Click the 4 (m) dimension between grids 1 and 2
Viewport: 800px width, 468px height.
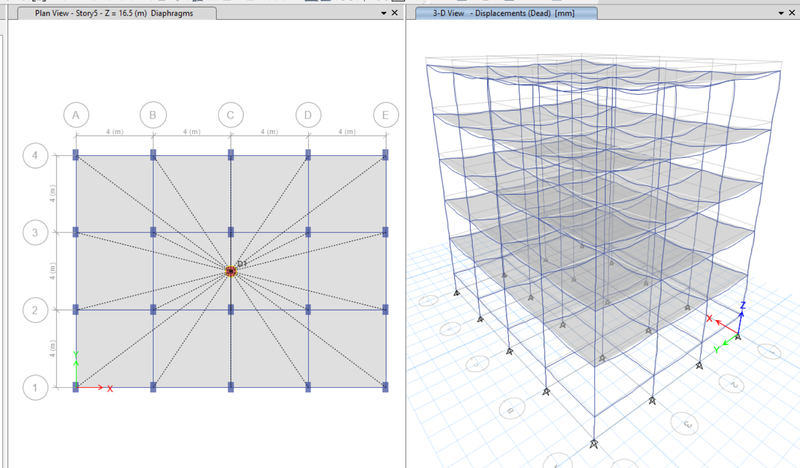pos(53,349)
